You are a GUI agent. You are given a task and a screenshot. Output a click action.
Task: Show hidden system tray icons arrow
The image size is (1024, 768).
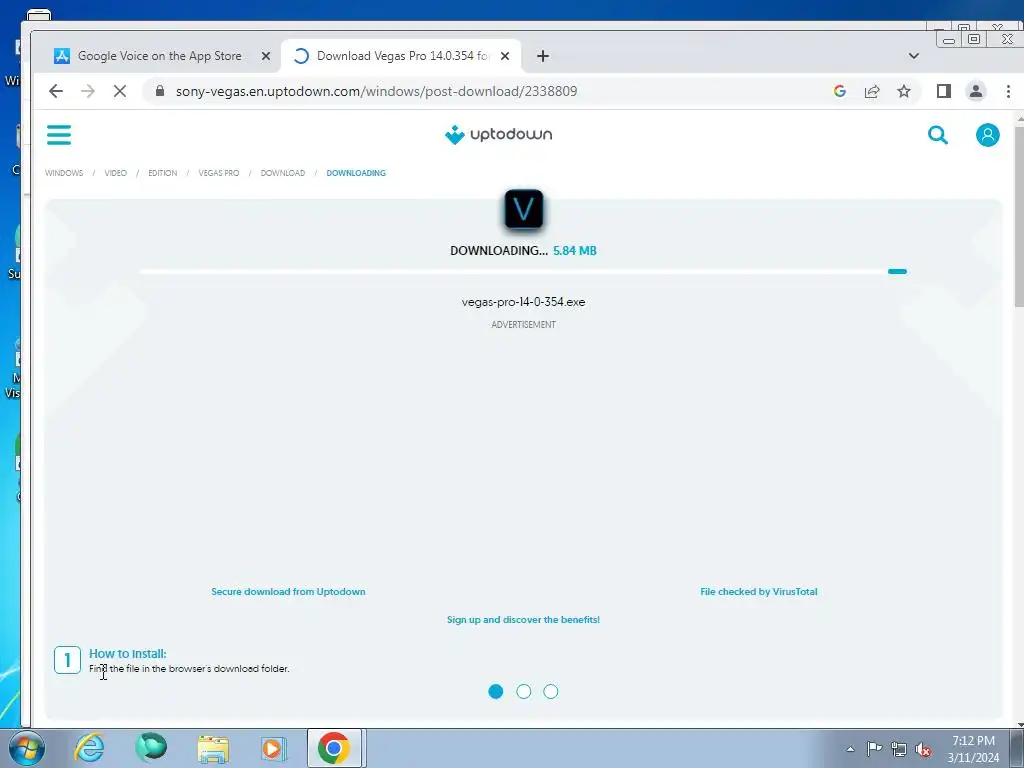[x=850, y=749]
